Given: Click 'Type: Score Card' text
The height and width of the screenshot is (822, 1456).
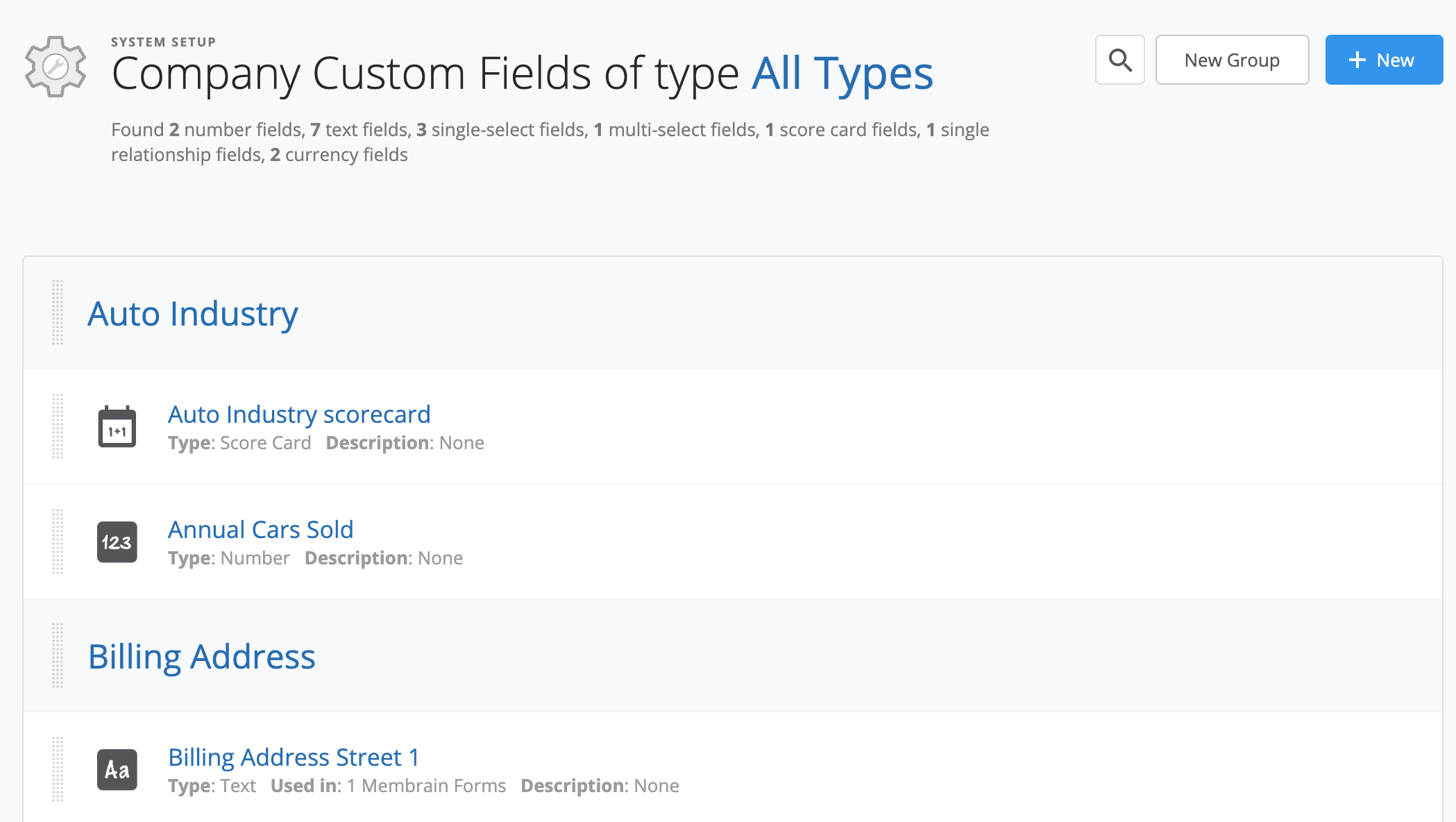Looking at the screenshot, I should click(x=239, y=443).
